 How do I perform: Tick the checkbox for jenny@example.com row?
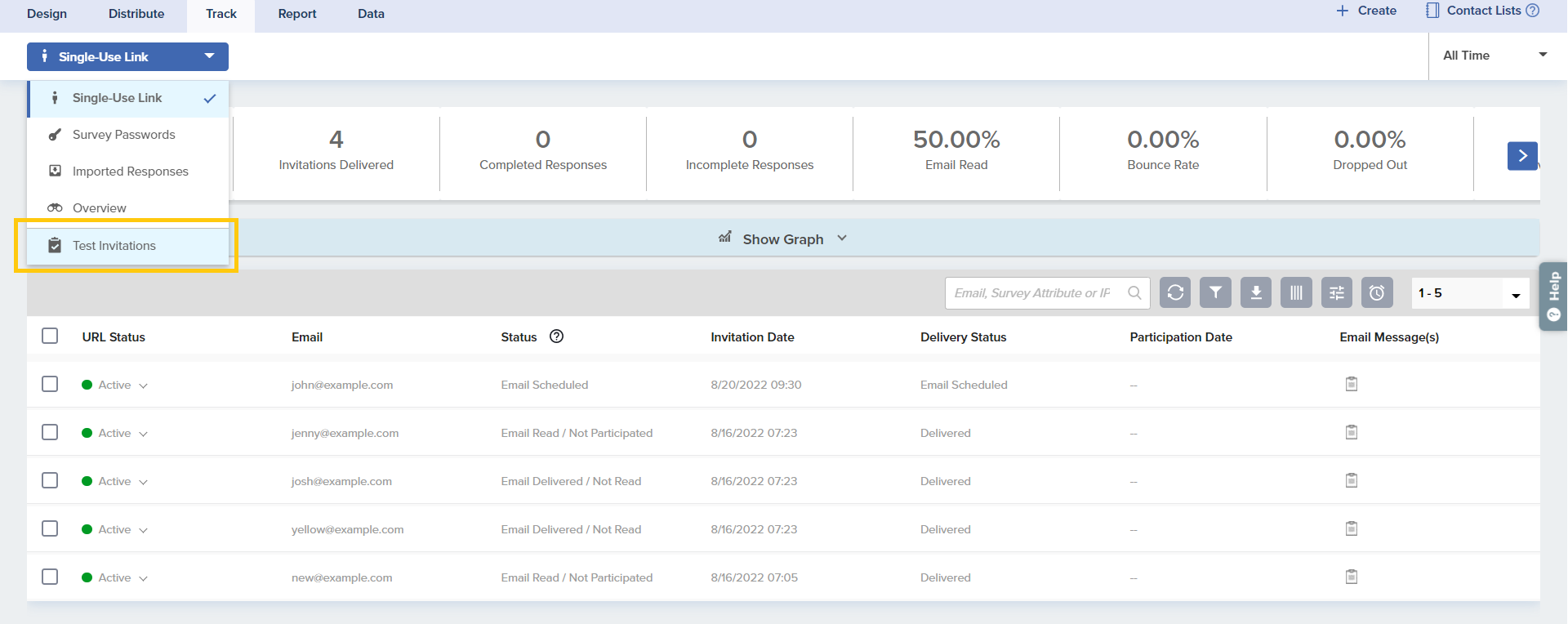pos(50,432)
